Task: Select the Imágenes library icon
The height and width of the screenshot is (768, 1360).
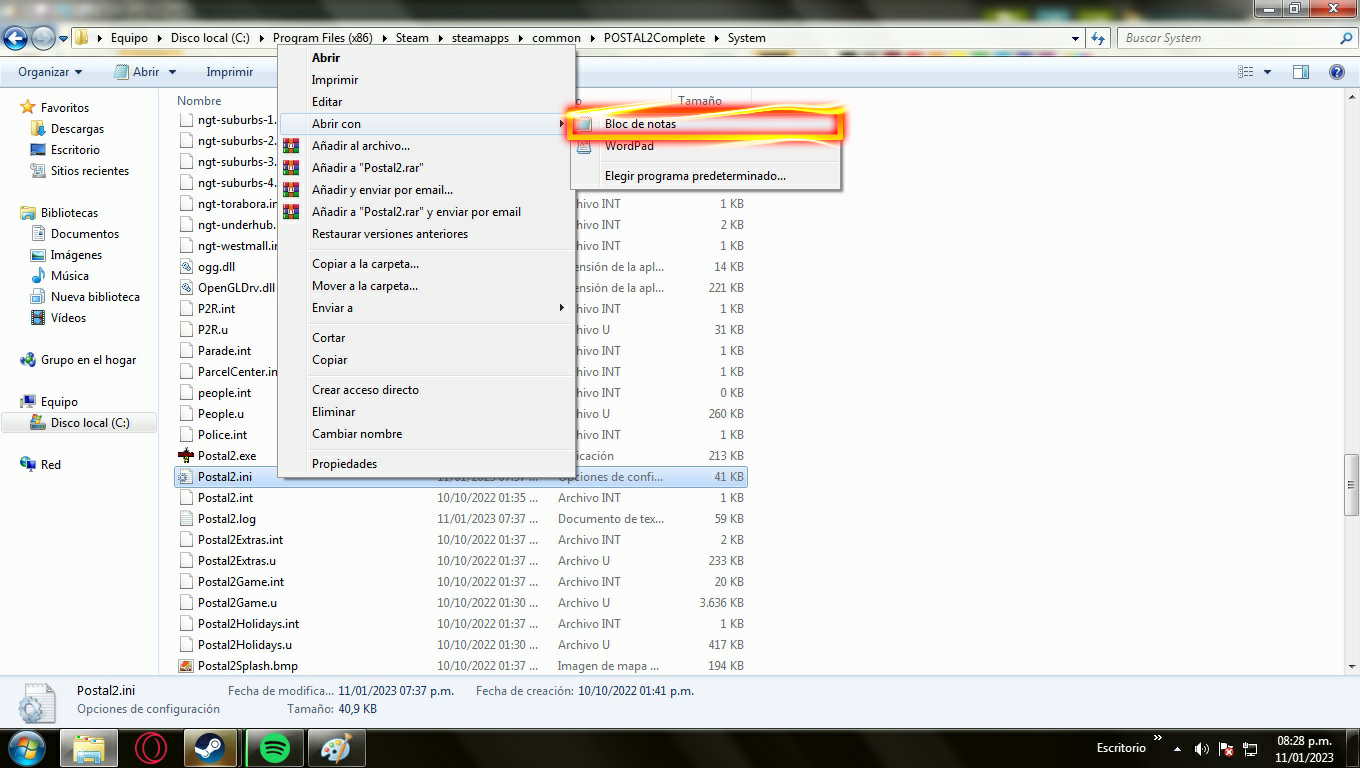Action: pos(38,254)
